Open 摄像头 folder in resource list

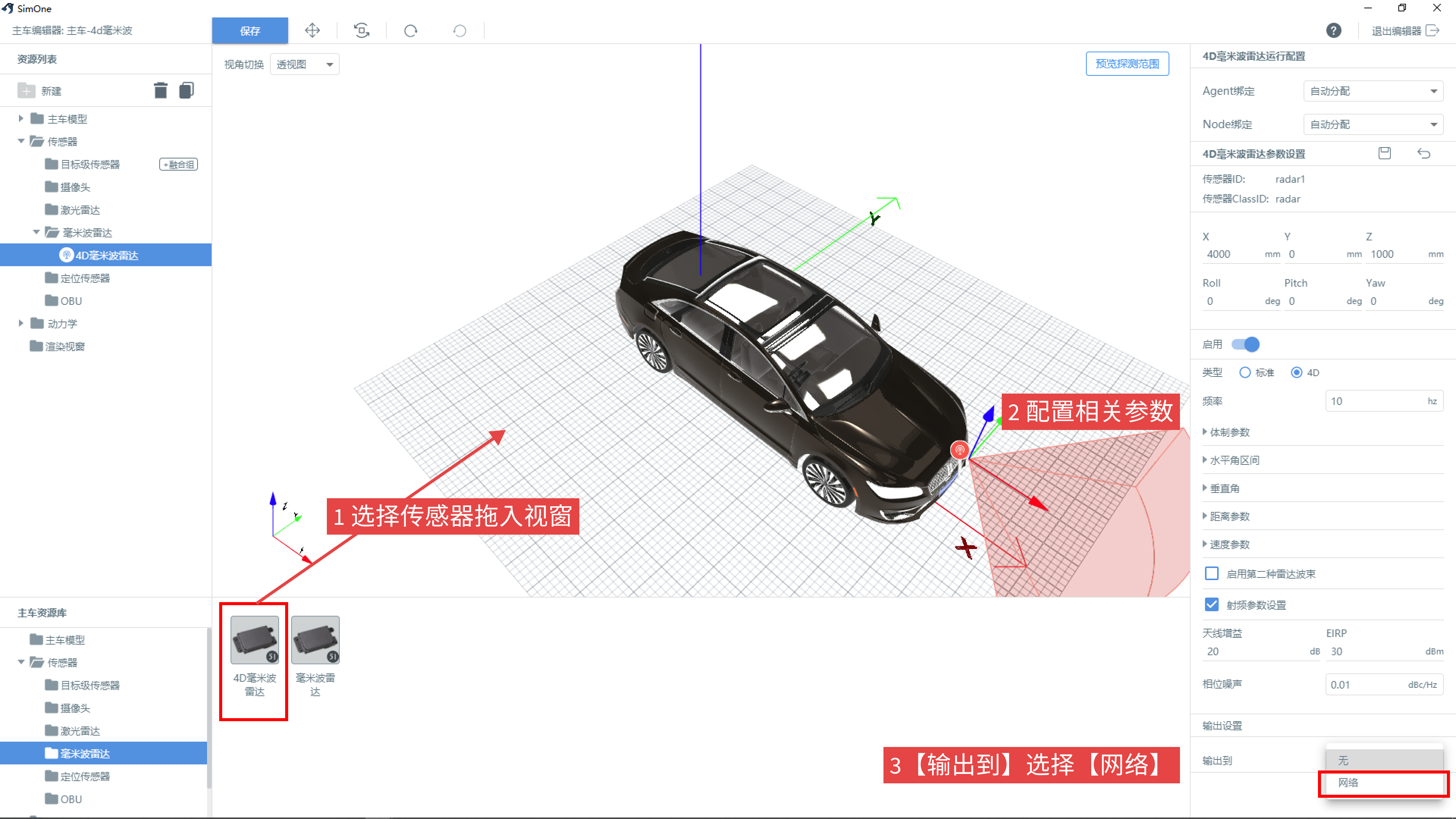click(68, 187)
